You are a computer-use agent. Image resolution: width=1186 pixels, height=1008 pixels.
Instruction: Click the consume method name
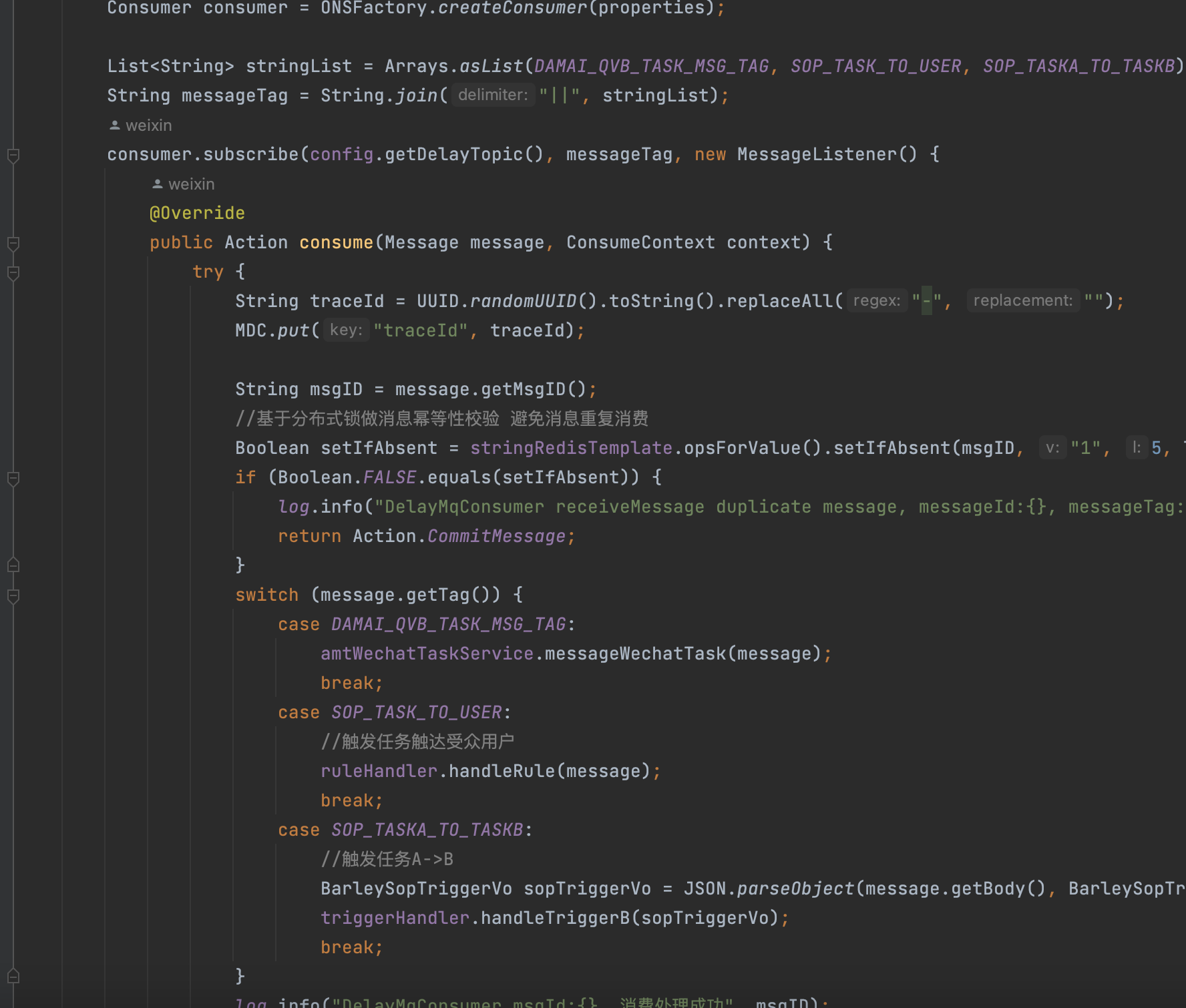[x=336, y=242]
